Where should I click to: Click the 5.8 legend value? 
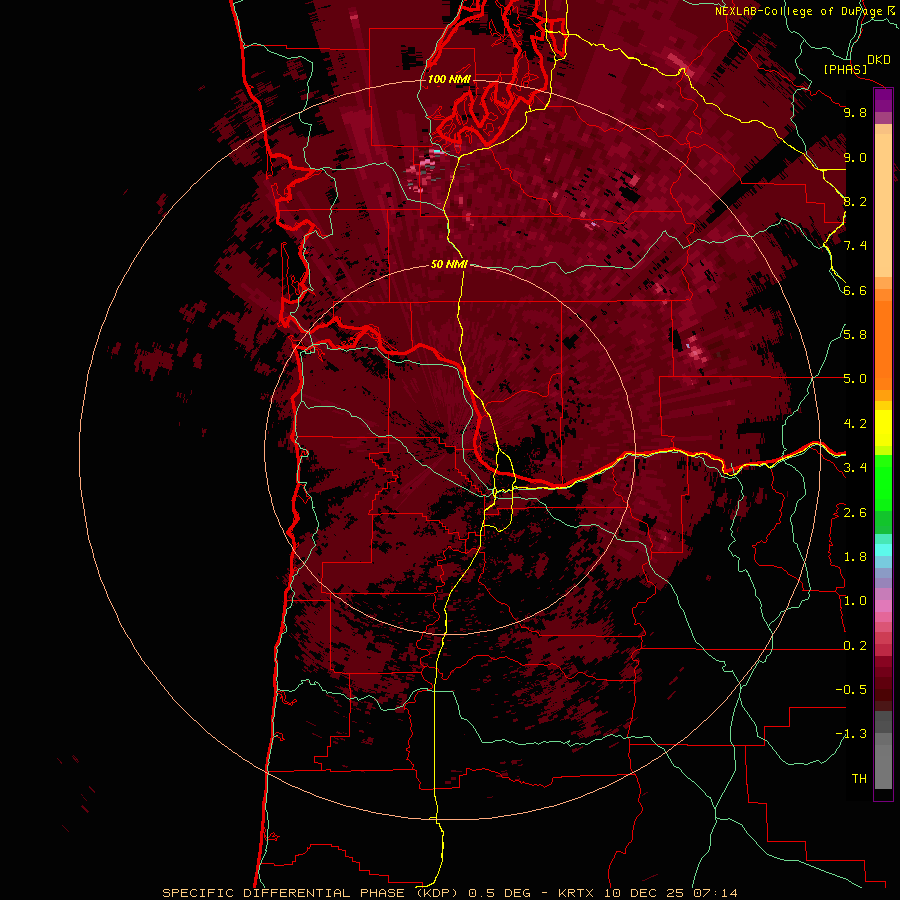coord(855,335)
